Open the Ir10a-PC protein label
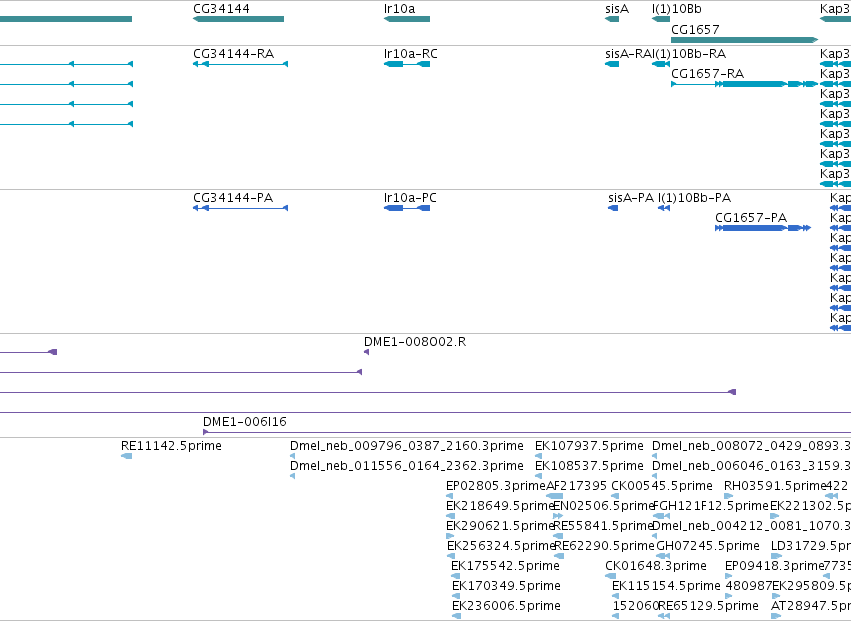 tap(410, 198)
